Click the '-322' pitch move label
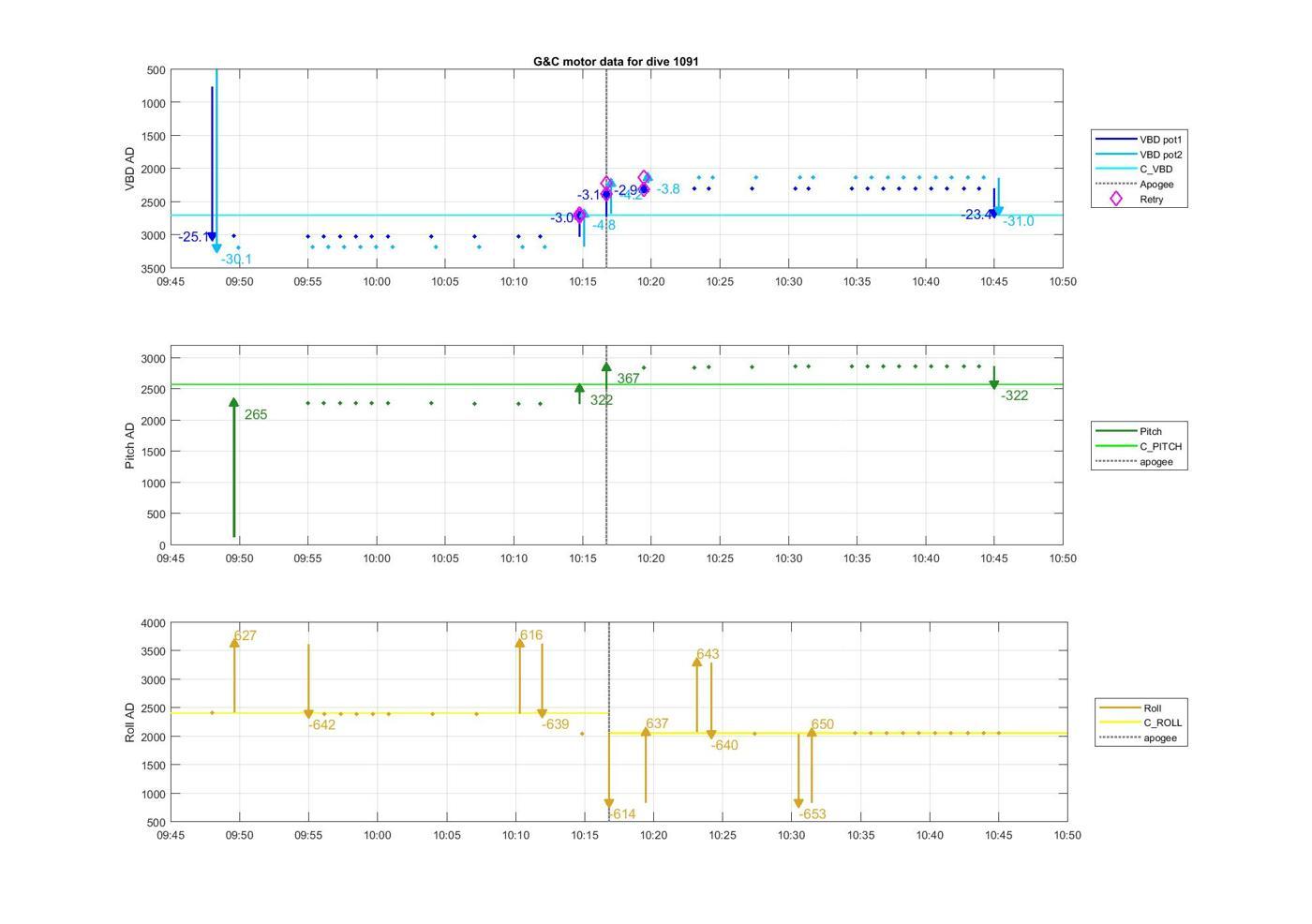This screenshot has width=1312, height=924. (x=1014, y=396)
